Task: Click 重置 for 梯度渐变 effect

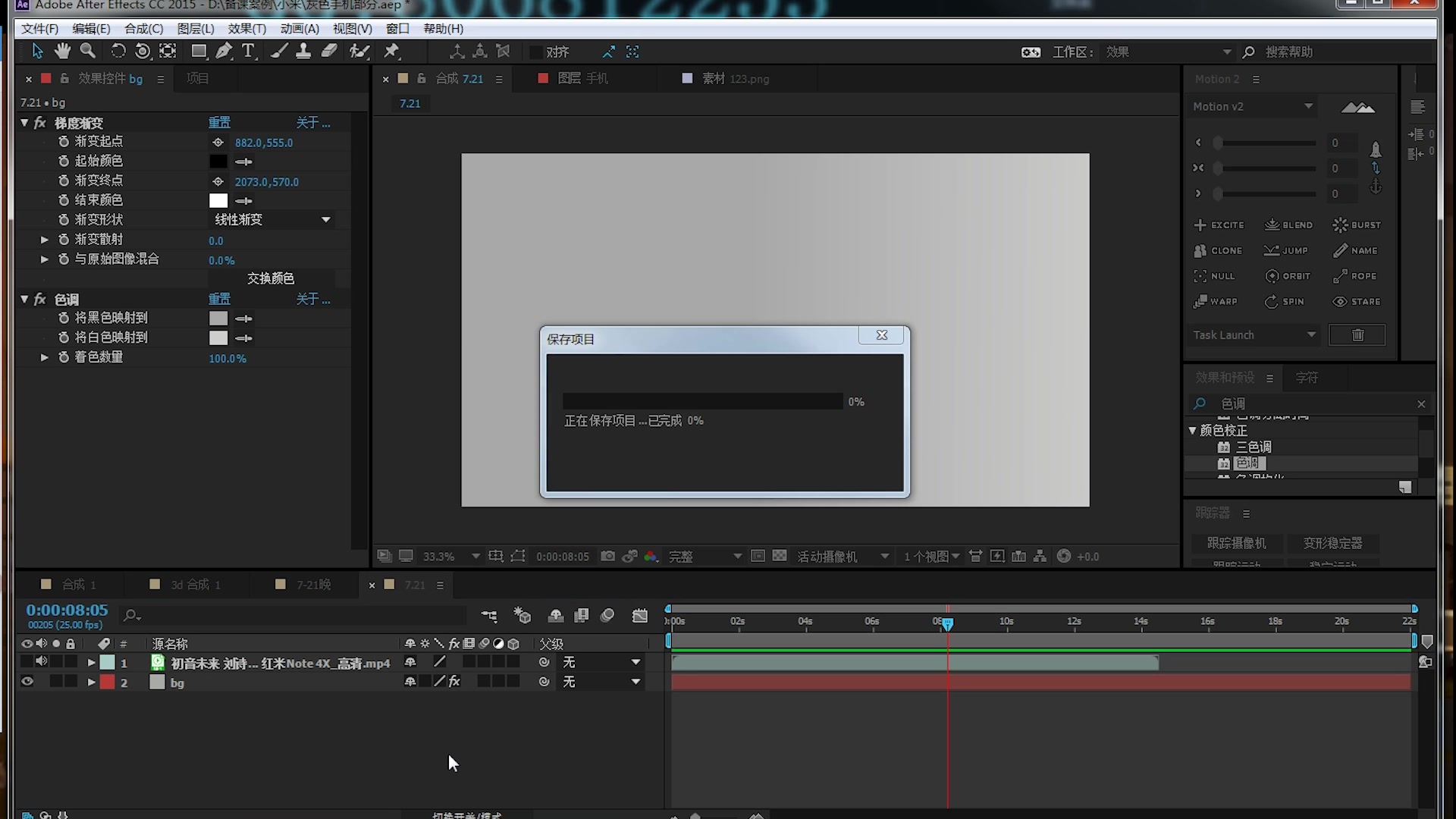Action: [x=219, y=122]
